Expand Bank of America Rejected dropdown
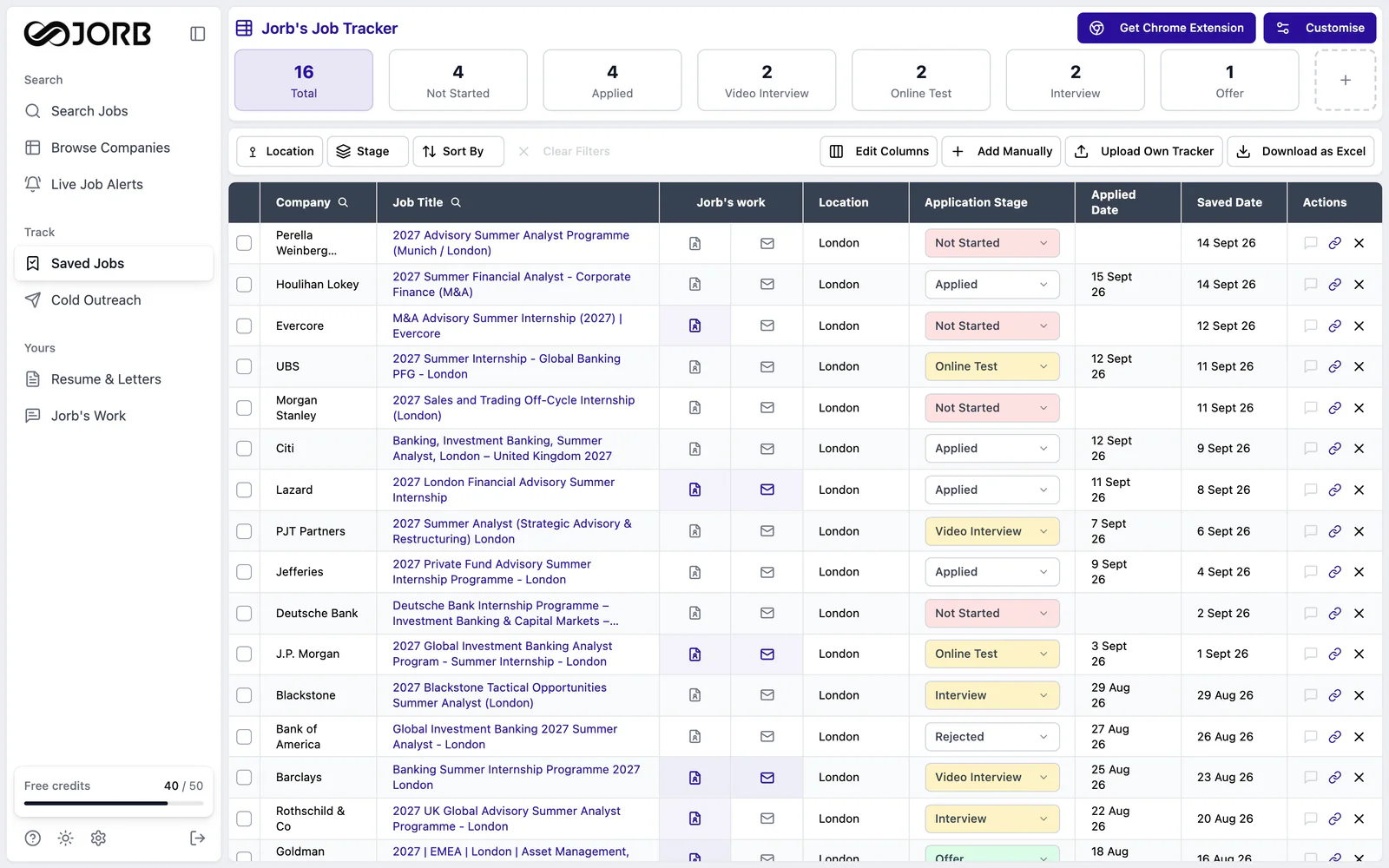1389x868 pixels. tap(992, 737)
